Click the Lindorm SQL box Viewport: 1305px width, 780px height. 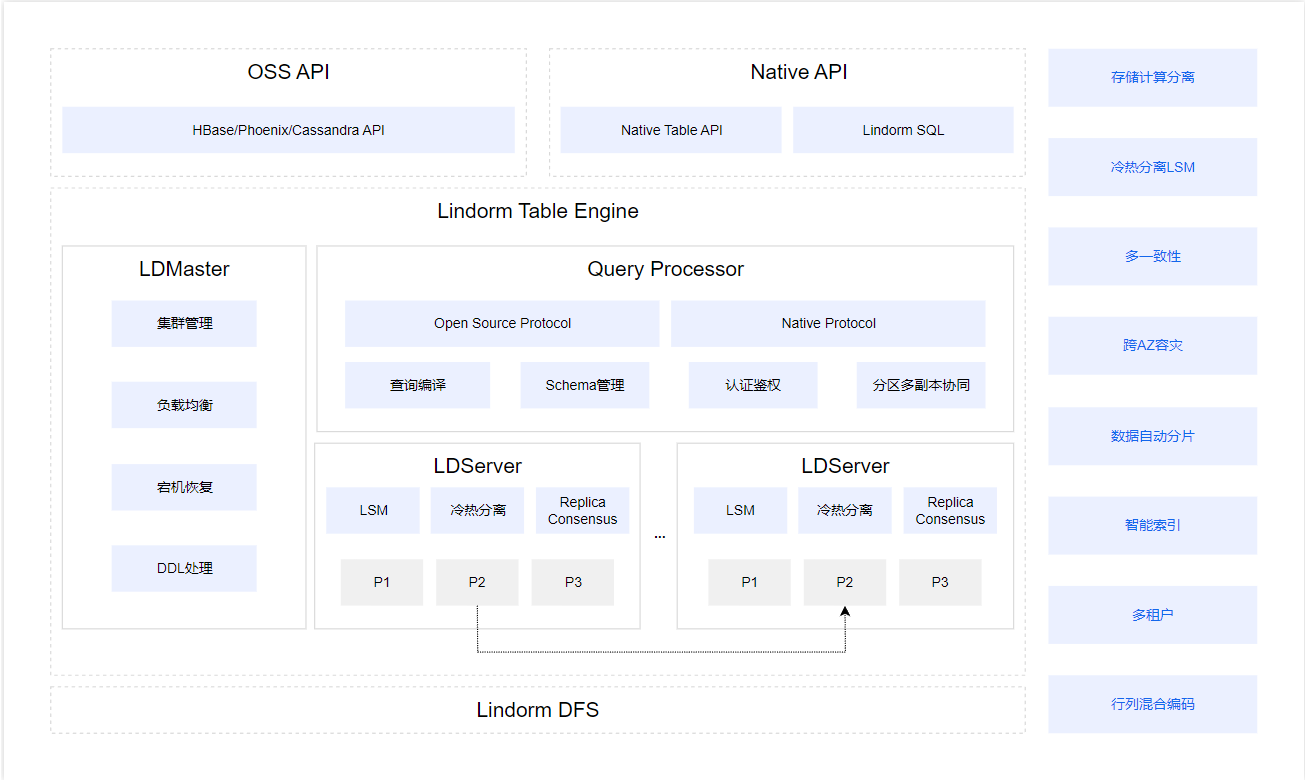[903, 130]
